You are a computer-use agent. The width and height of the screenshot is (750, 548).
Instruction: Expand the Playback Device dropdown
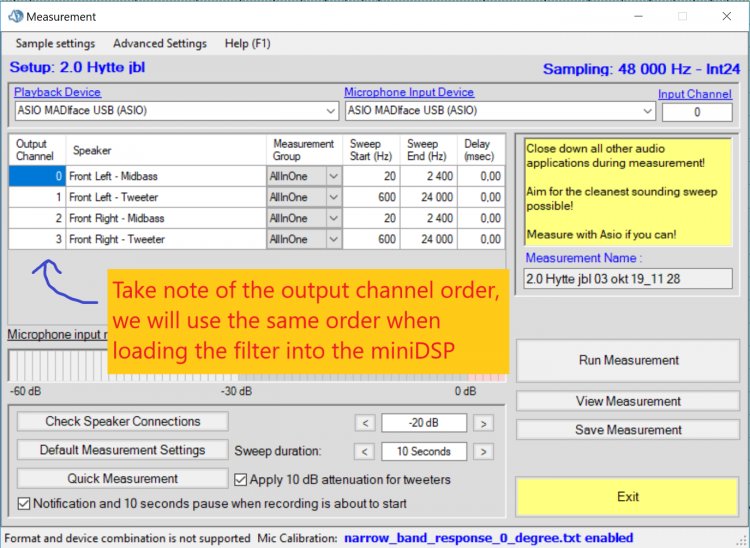[329, 111]
